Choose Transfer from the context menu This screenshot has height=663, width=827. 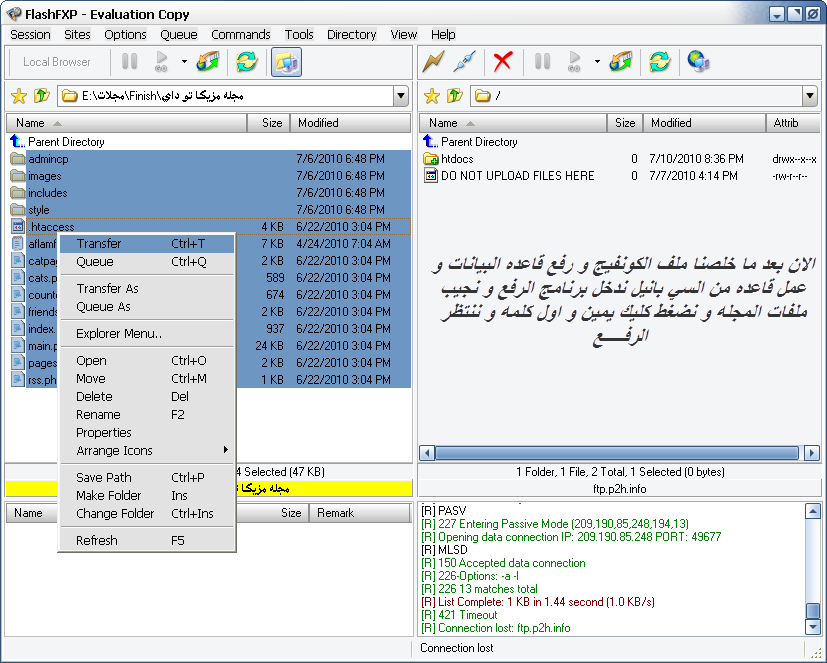(147, 244)
